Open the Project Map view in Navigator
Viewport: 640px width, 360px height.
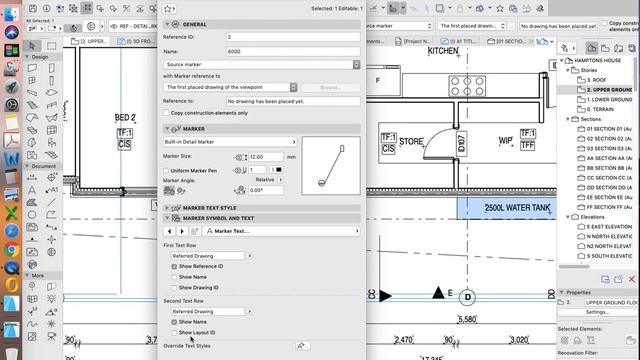591,48
